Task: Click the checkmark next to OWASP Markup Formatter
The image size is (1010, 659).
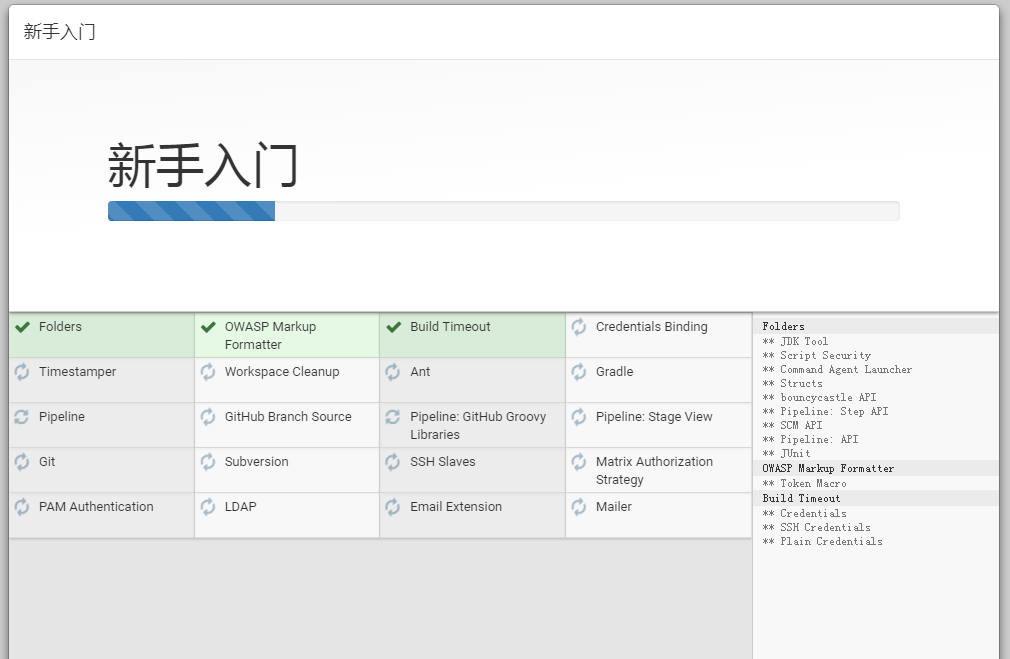Action: tap(208, 327)
